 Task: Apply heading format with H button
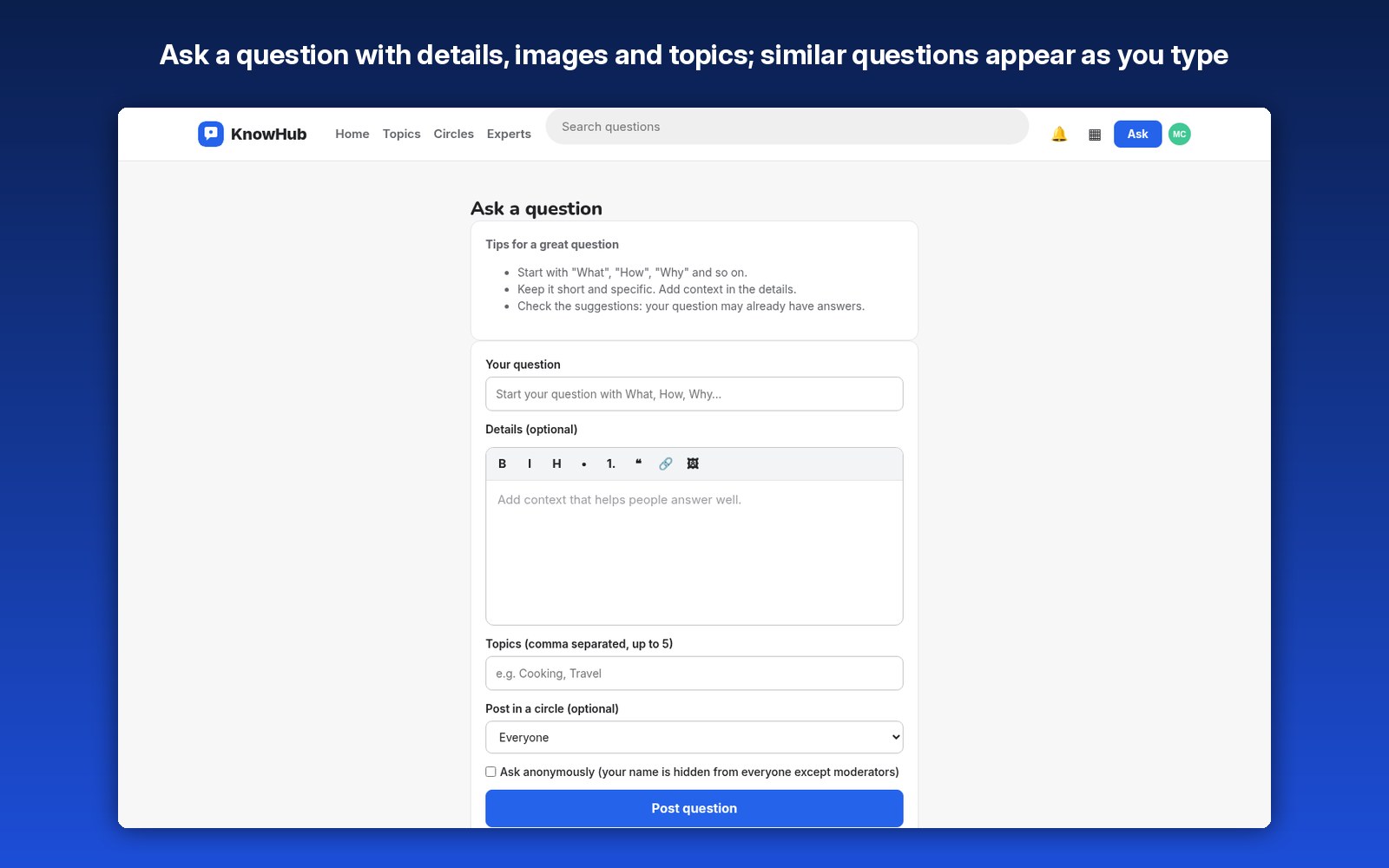pyautogui.click(x=556, y=464)
